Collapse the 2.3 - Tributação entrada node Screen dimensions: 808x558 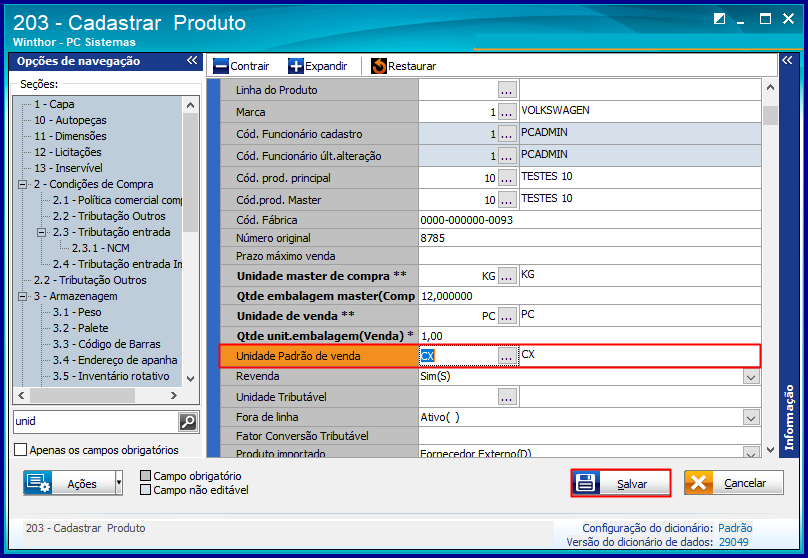[x=41, y=232]
